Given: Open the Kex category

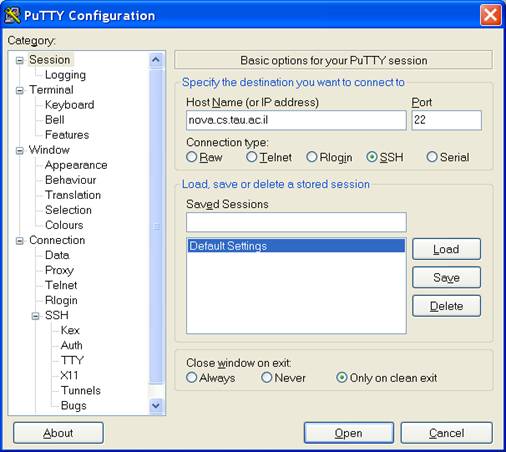Looking at the screenshot, I should (x=70, y=330).
